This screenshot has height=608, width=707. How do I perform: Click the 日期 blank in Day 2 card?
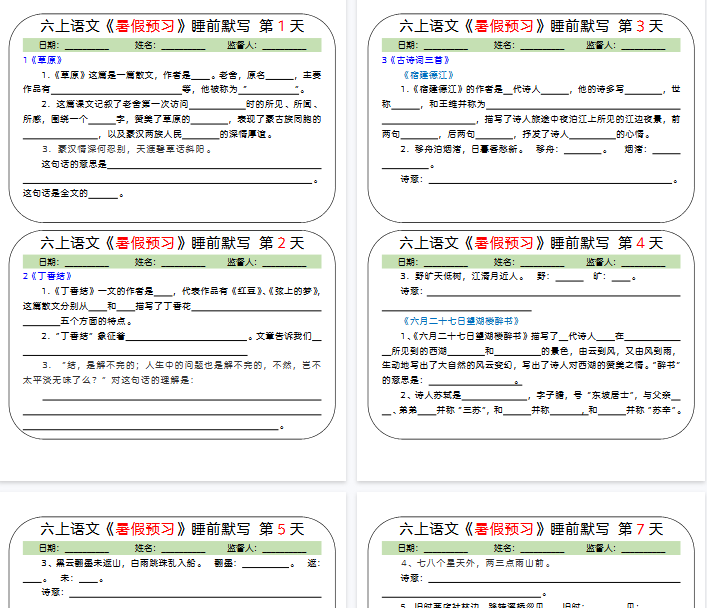click(87, 263)
